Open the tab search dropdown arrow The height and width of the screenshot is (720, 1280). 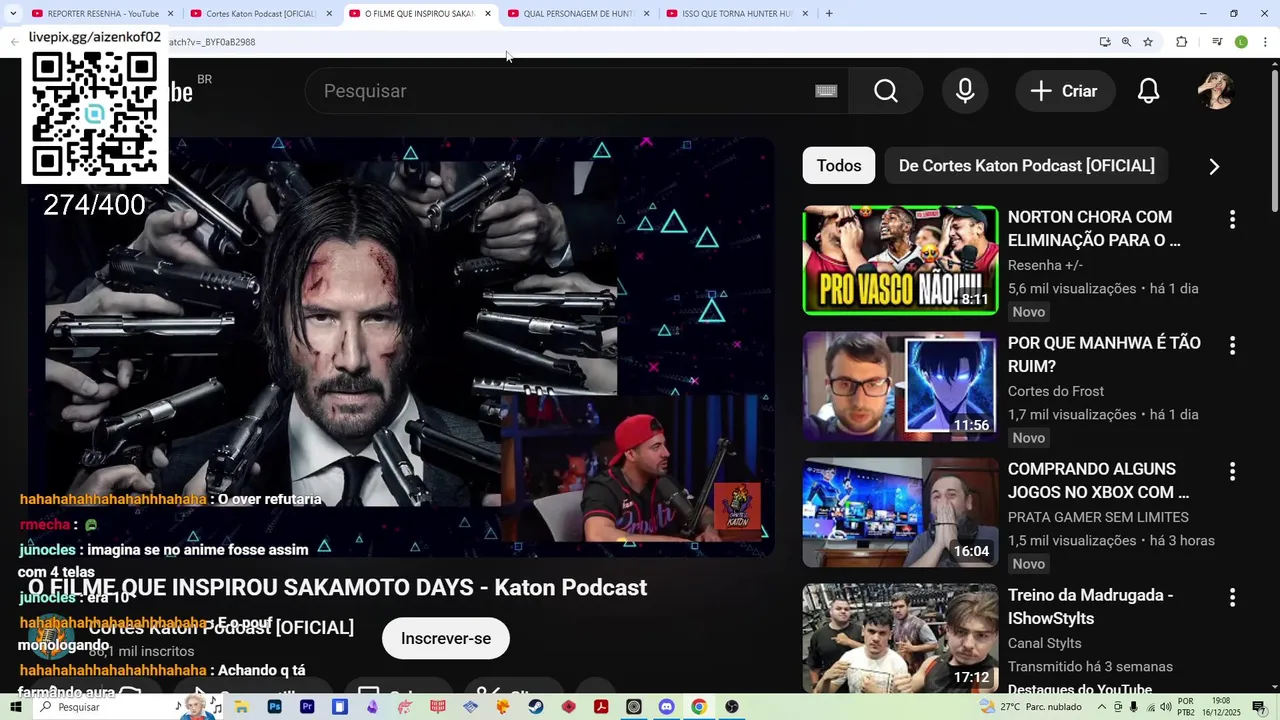pos(12,14)
